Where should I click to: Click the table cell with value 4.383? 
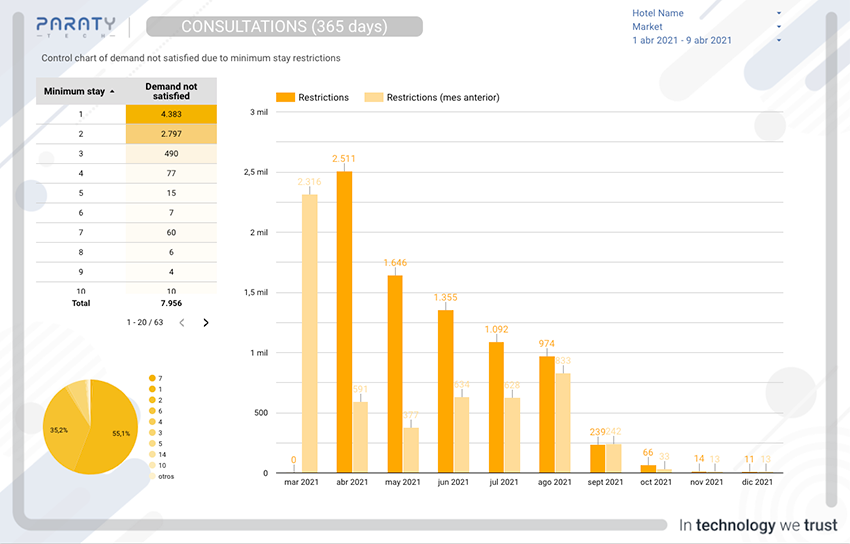171,114
